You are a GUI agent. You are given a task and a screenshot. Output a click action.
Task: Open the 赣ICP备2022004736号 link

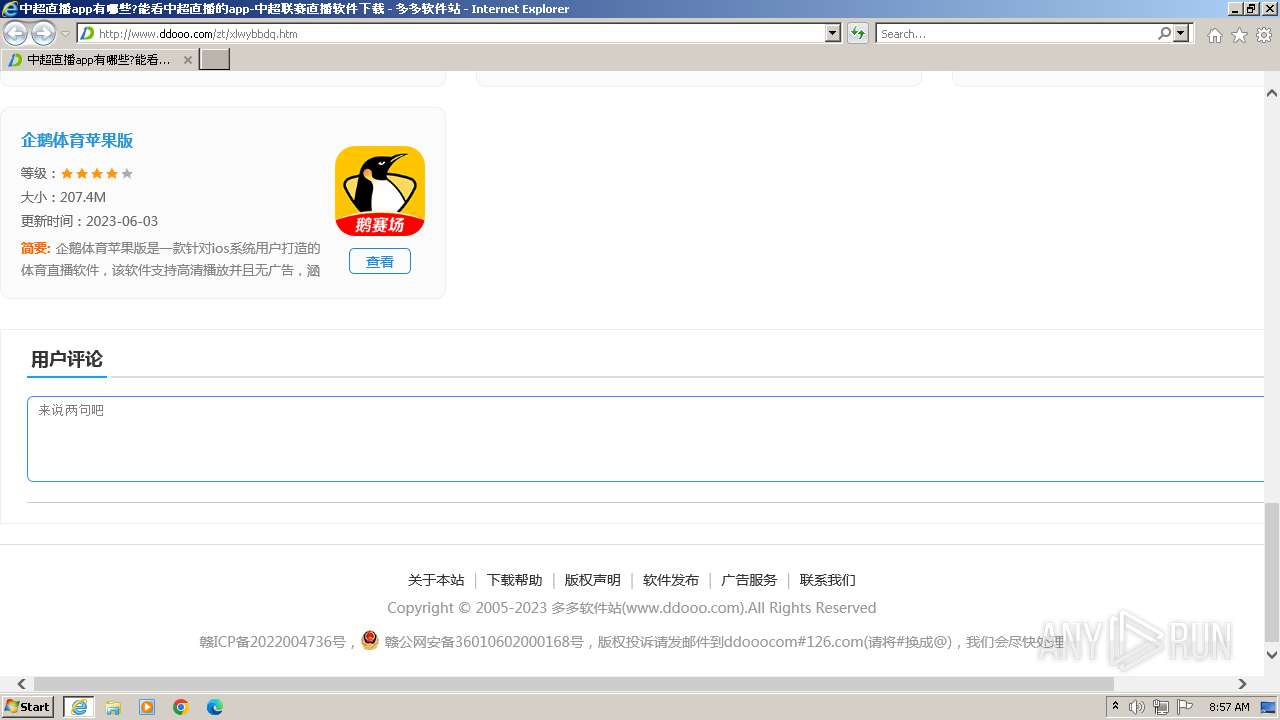272,642
